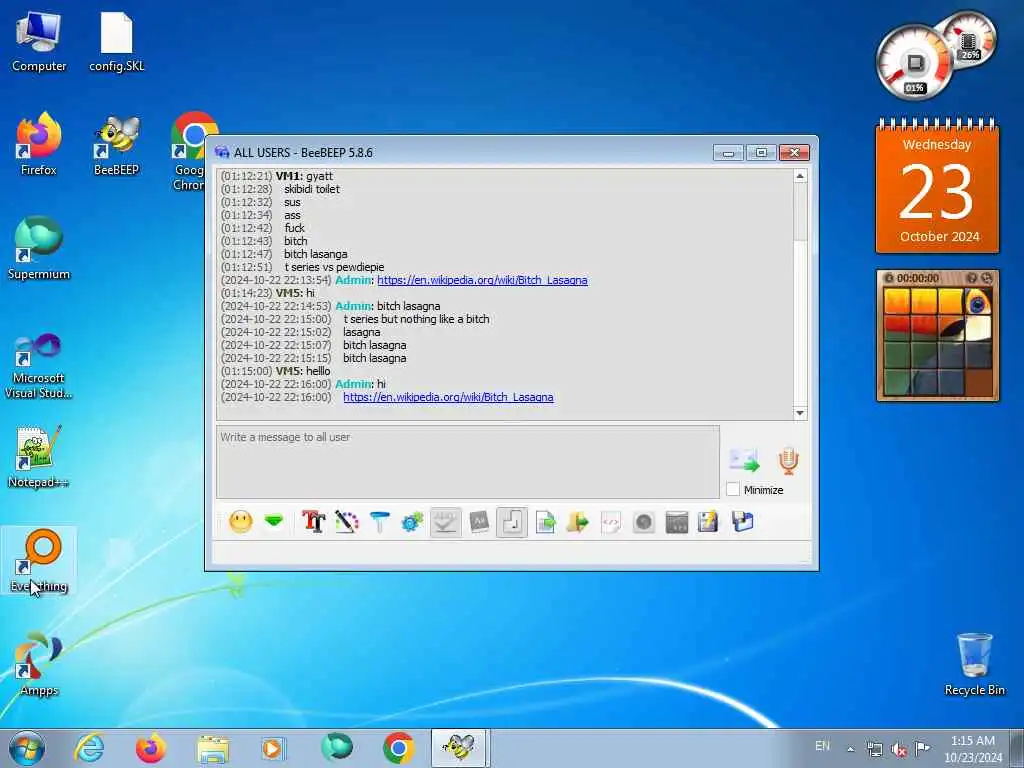1024x768 pixels.
Task: Select the Supermium desktop shortcut
Action: [x=39, y=249]
